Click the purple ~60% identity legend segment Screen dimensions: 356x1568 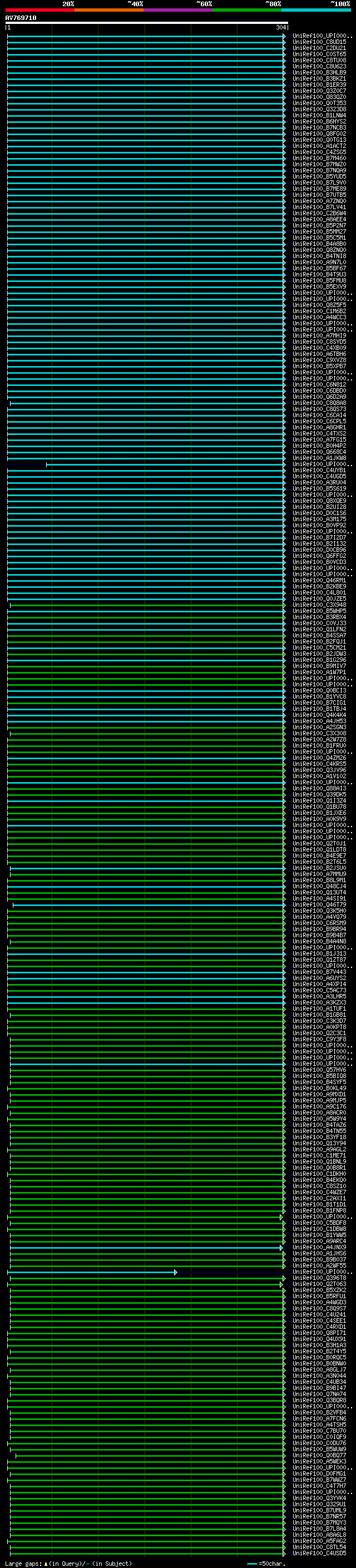pos(177,10)
